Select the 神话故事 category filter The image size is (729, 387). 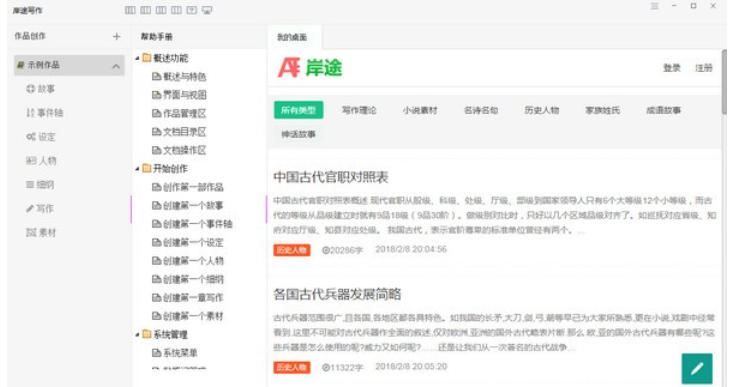(x=298, y=134)
